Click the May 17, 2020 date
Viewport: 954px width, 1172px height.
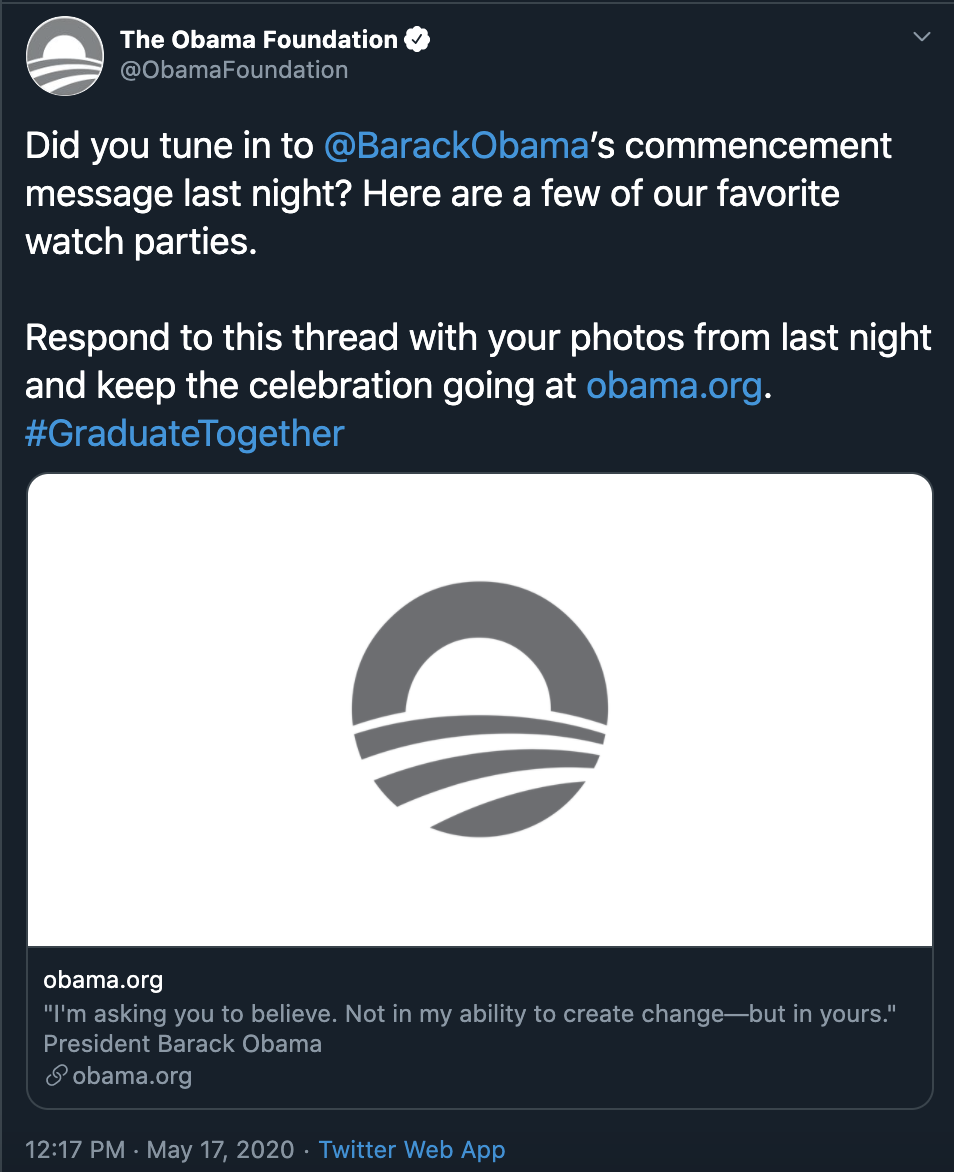[x=221, y=1150]
